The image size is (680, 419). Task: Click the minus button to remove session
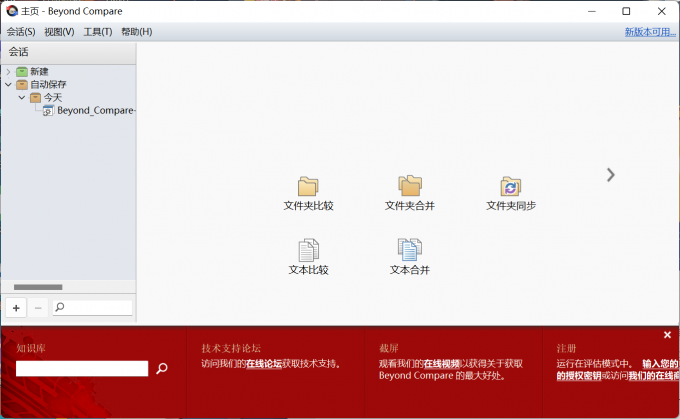38,308
